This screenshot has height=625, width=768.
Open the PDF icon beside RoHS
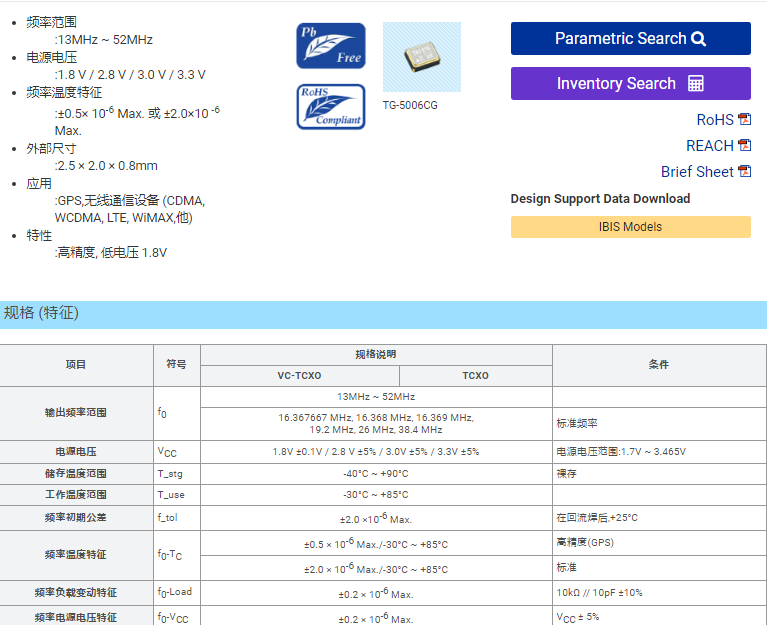point(744,120)
